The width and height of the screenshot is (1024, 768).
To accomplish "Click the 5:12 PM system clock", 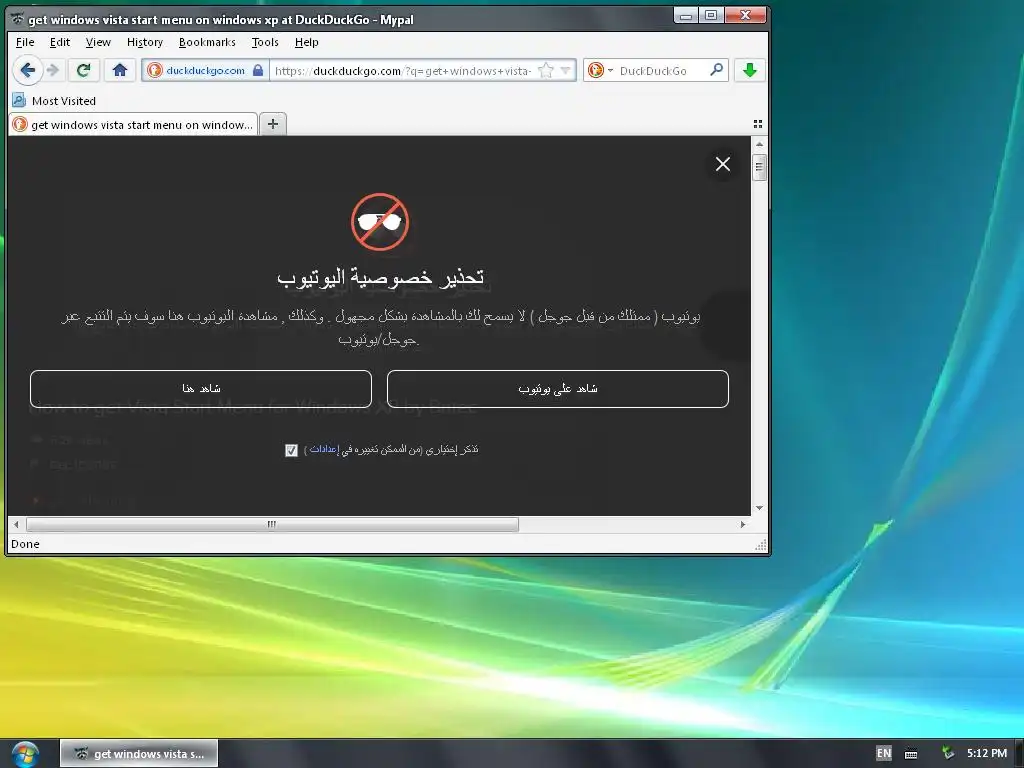I will (x=987, y=753).
